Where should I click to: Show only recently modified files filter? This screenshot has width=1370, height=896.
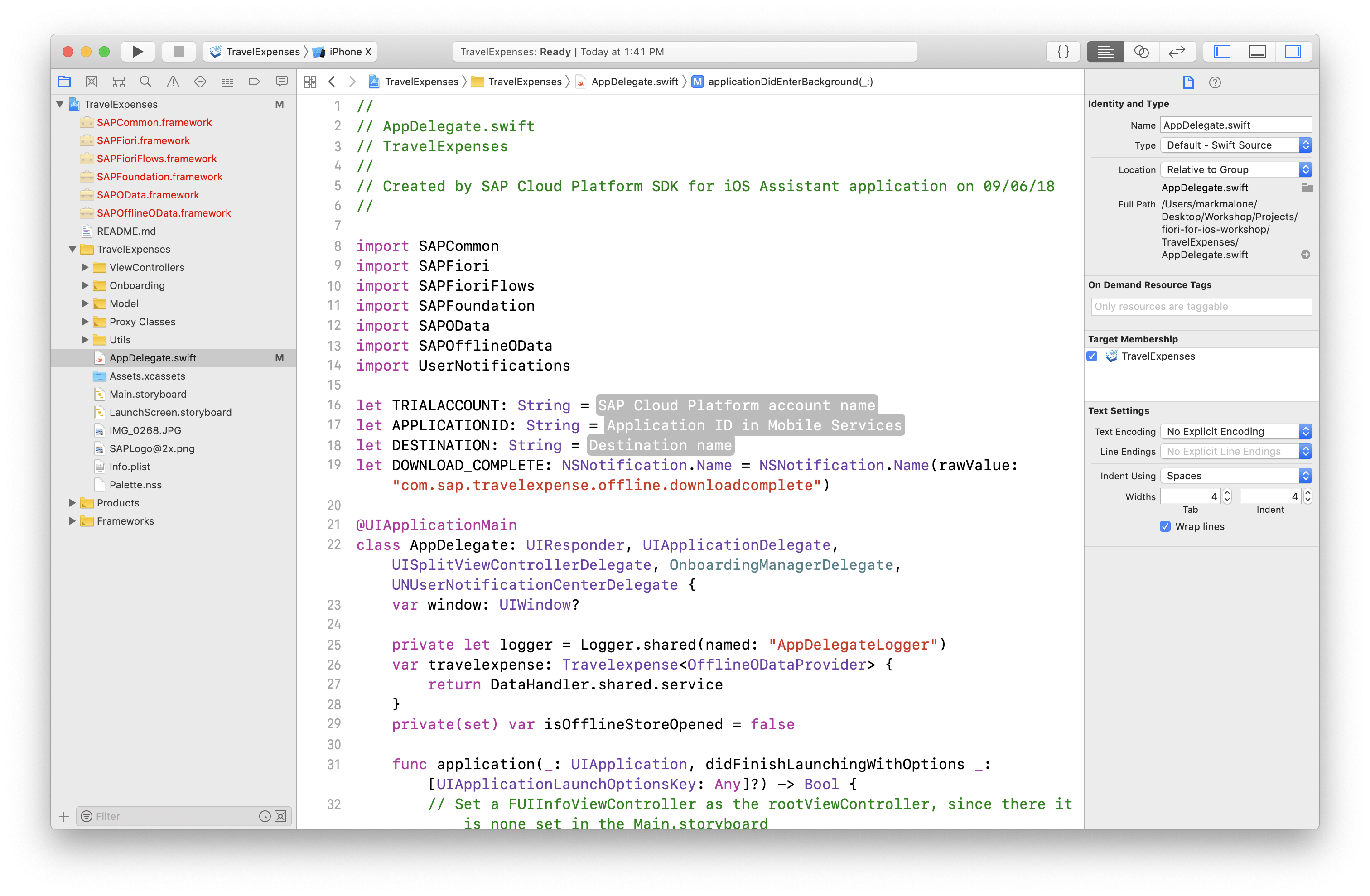tap(265, 817)
